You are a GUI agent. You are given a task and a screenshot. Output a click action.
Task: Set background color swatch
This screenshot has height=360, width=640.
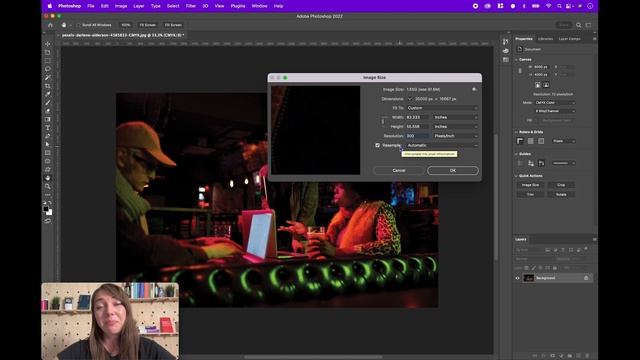click(x=49, y=212)
